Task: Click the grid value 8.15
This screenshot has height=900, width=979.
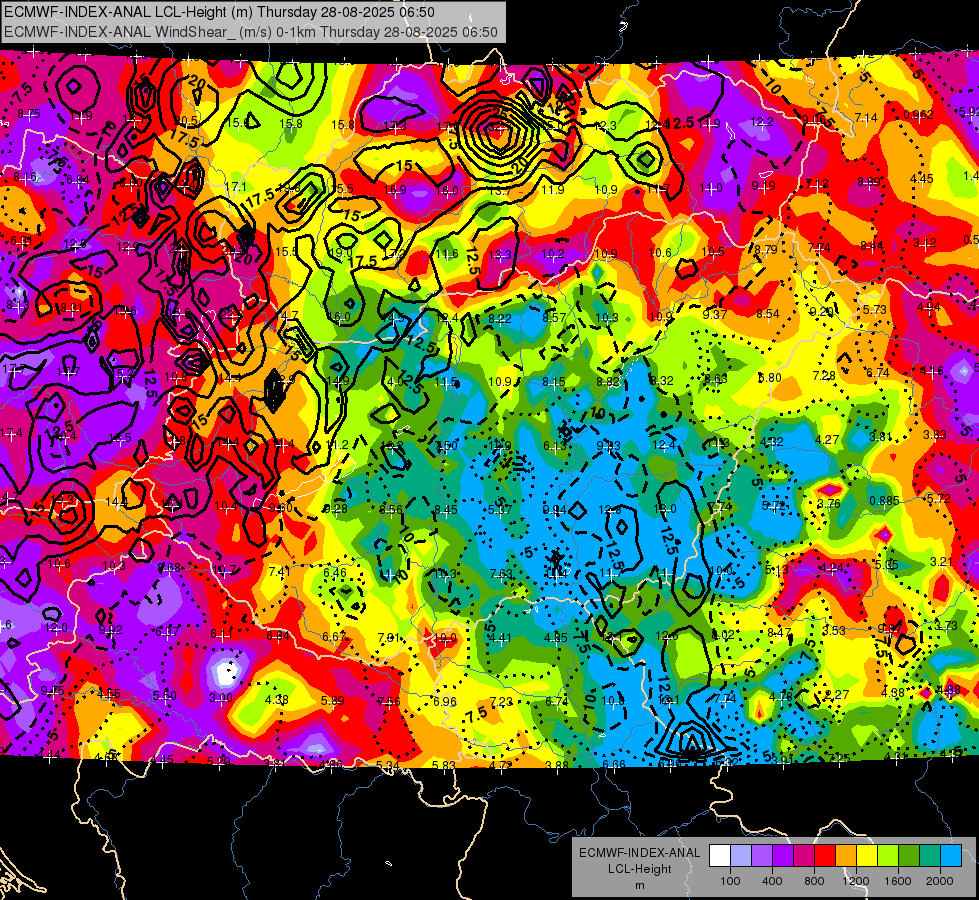Action: click(554, 382)
